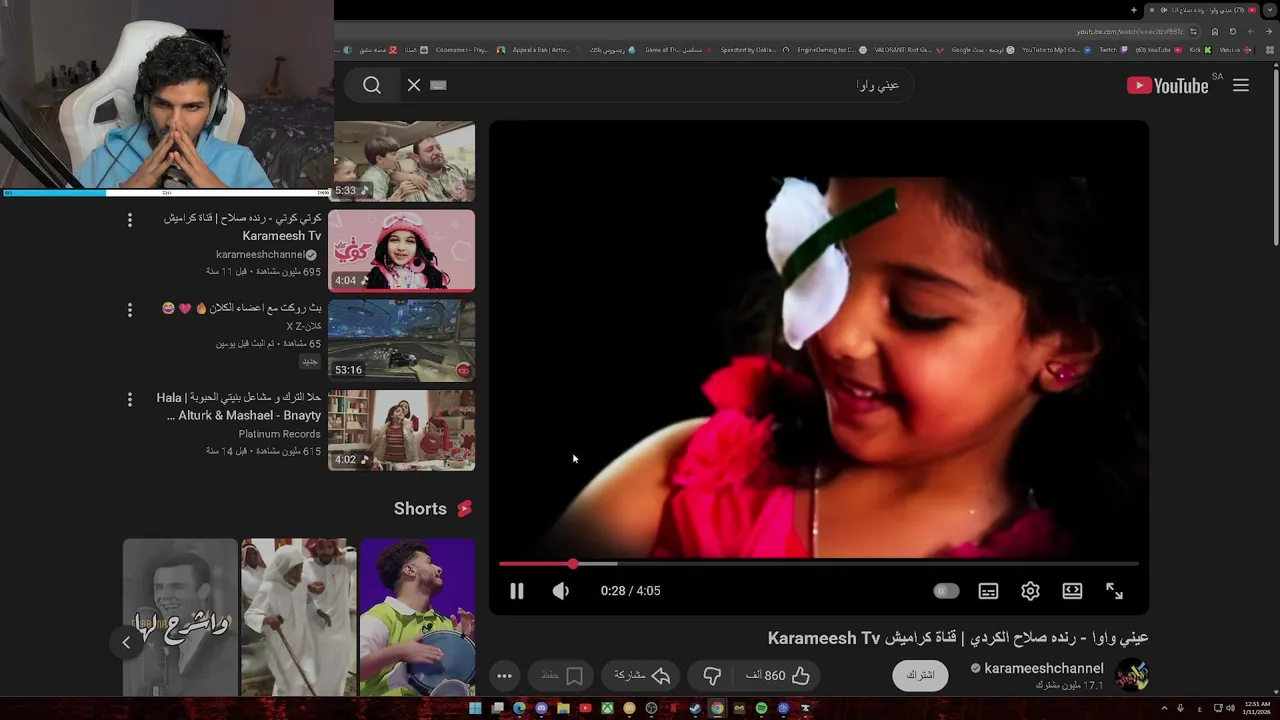Open options menu for كوتي كوتي video
Image resolution: width=1280 pixels, height=720 pixels.
pos(129,220)
